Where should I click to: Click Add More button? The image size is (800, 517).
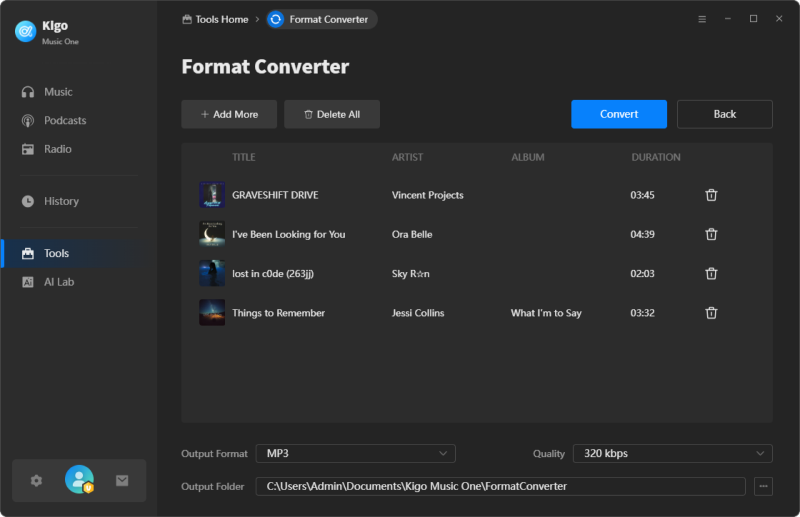[x=229, y=114]
